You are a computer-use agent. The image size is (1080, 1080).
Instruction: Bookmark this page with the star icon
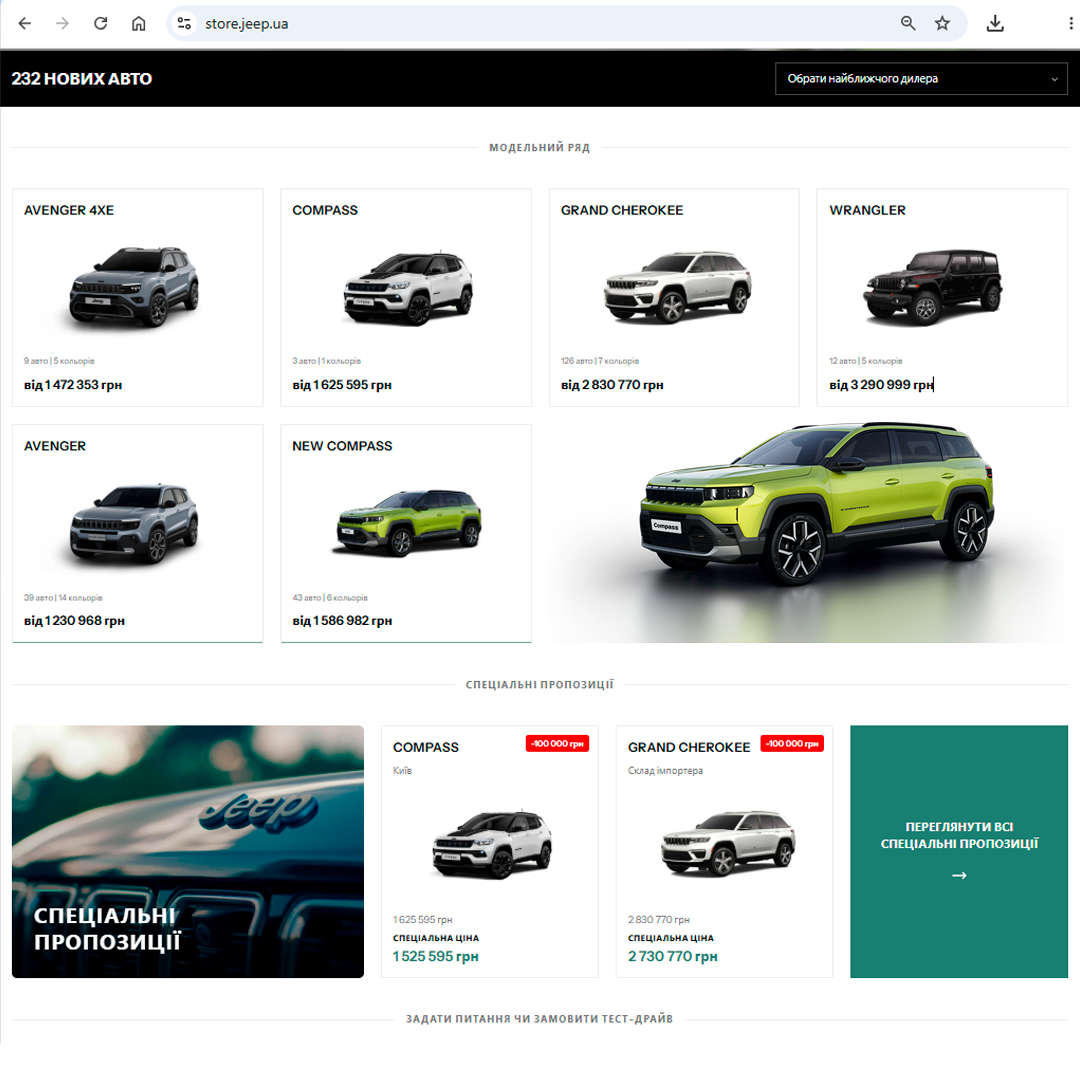tap(942, 23)
